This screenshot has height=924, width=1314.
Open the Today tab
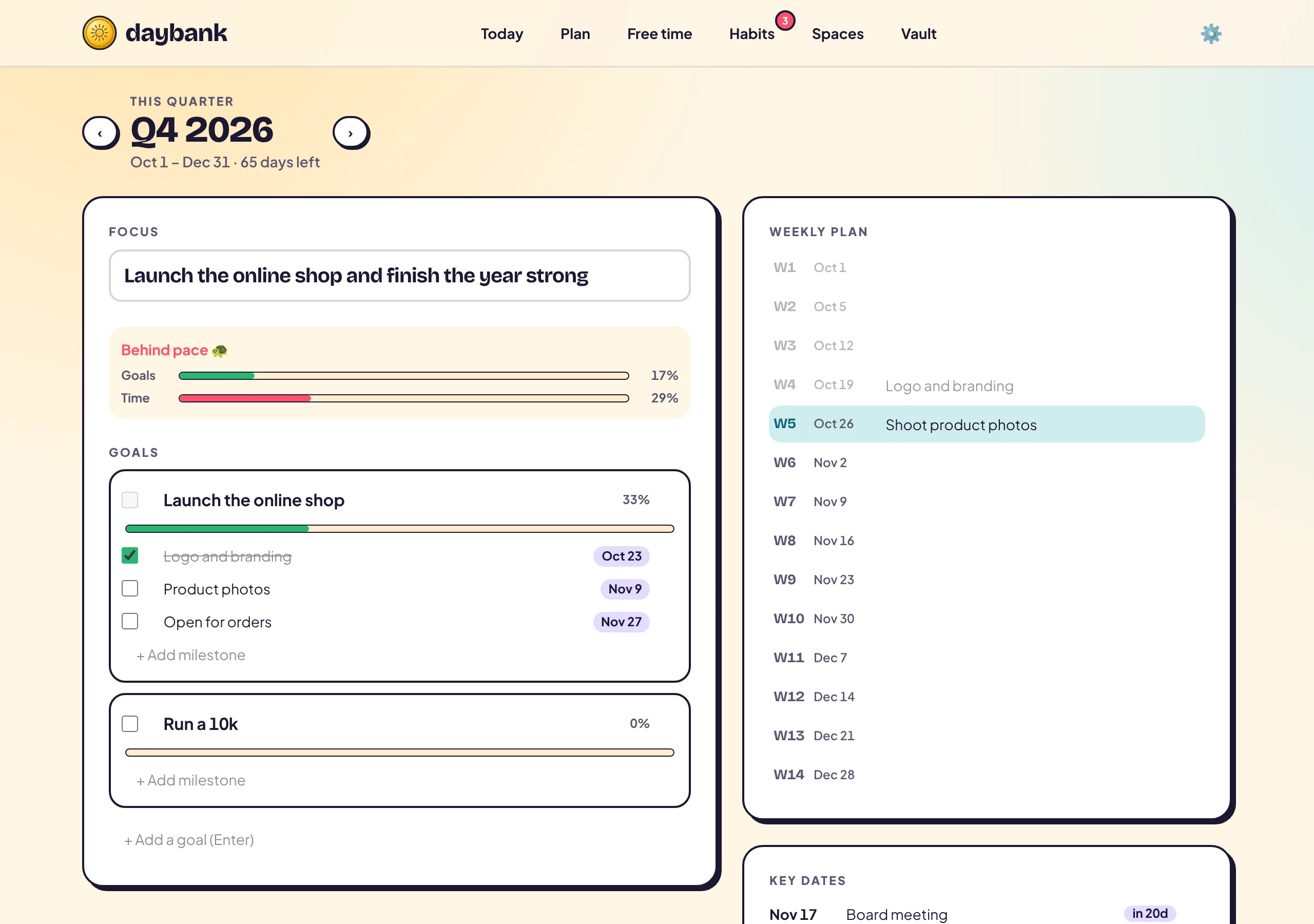(x=502, y=34)
